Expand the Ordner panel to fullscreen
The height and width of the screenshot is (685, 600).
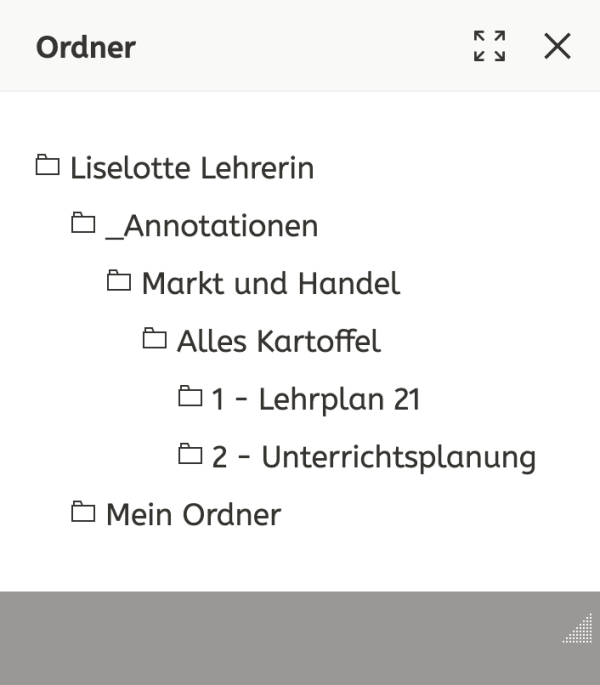tap(489, 46)
